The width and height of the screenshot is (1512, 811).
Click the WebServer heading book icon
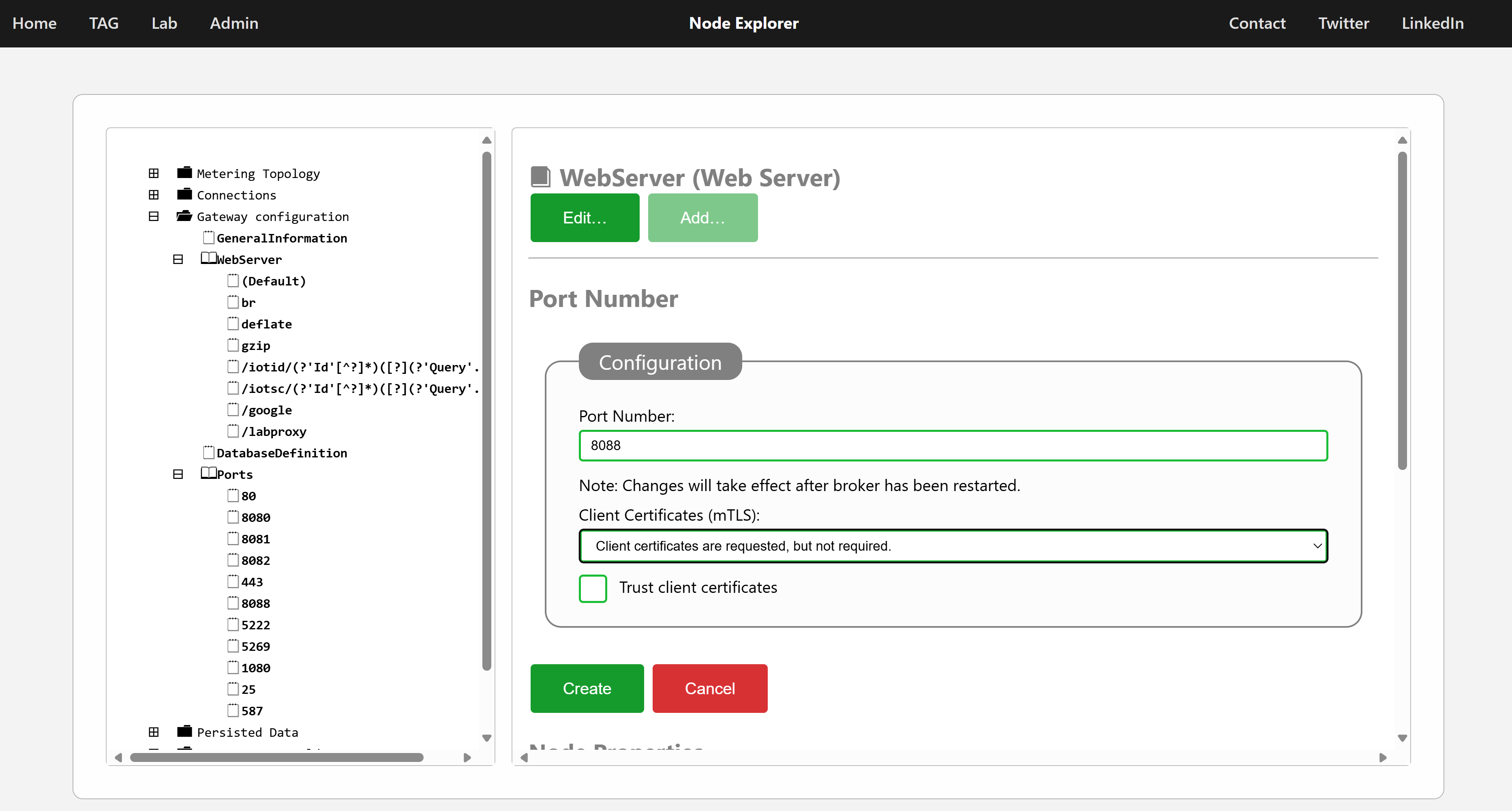click(541, 177)
